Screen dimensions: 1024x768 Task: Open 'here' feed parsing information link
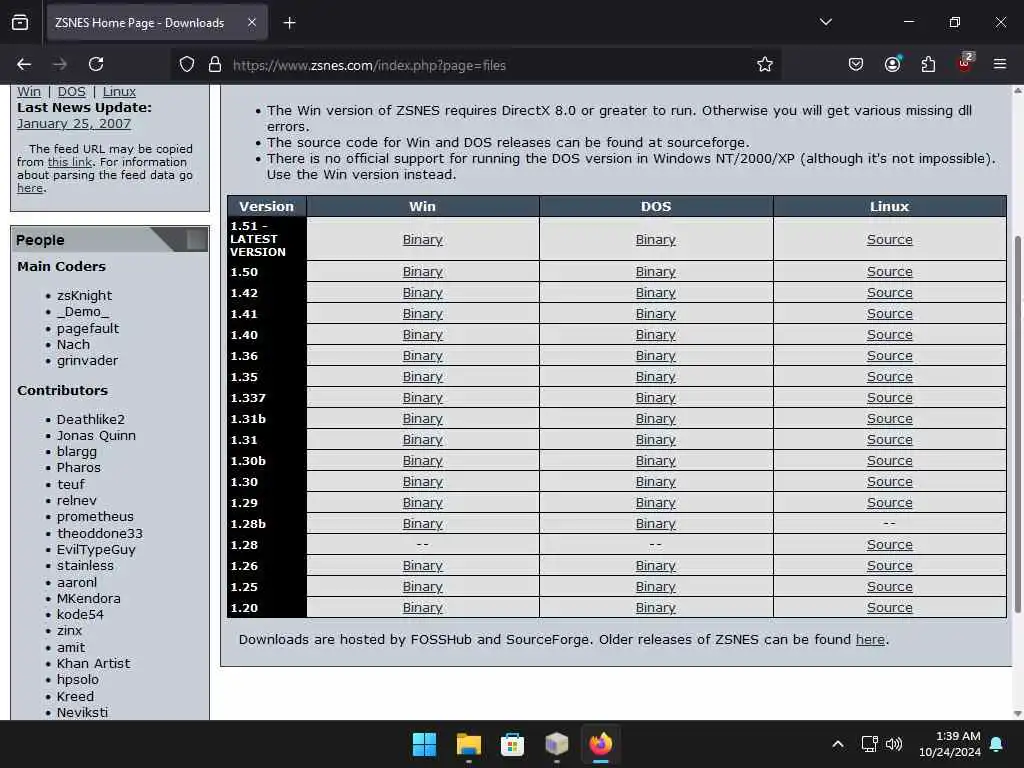coord(30,188)
